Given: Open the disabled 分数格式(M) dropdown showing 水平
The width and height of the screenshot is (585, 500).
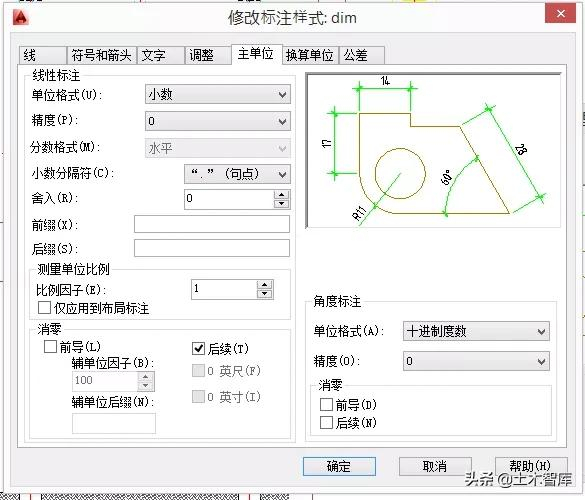Looking at the screenshot, I should 218,149.
